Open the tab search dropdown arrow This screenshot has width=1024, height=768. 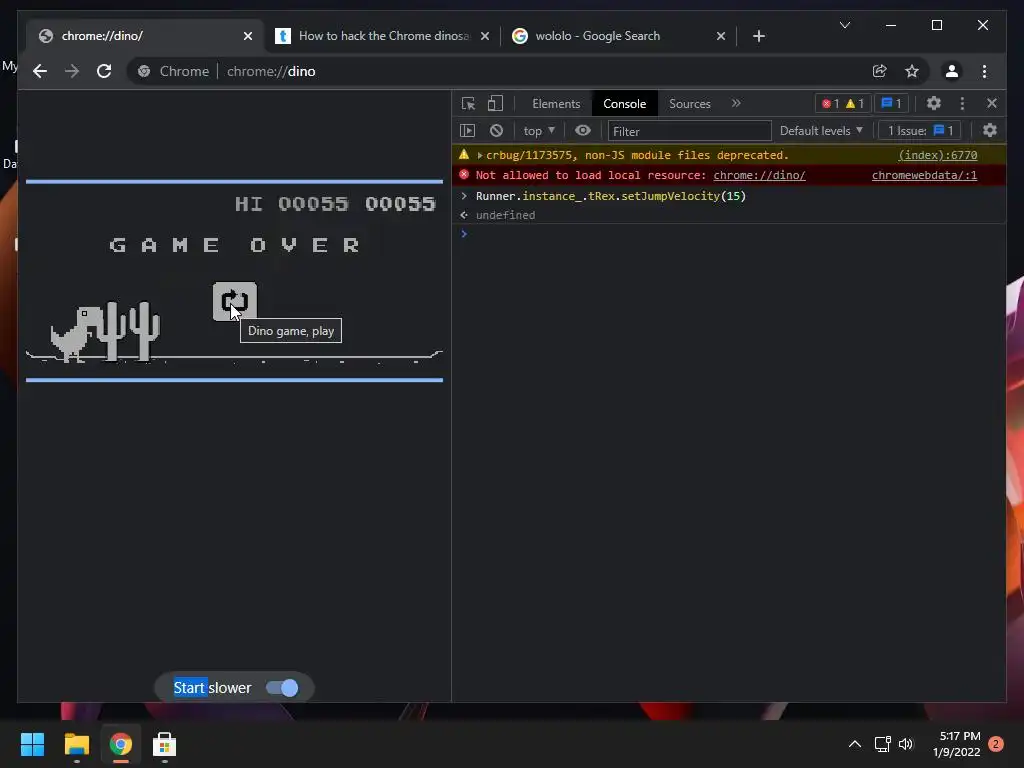844,25
